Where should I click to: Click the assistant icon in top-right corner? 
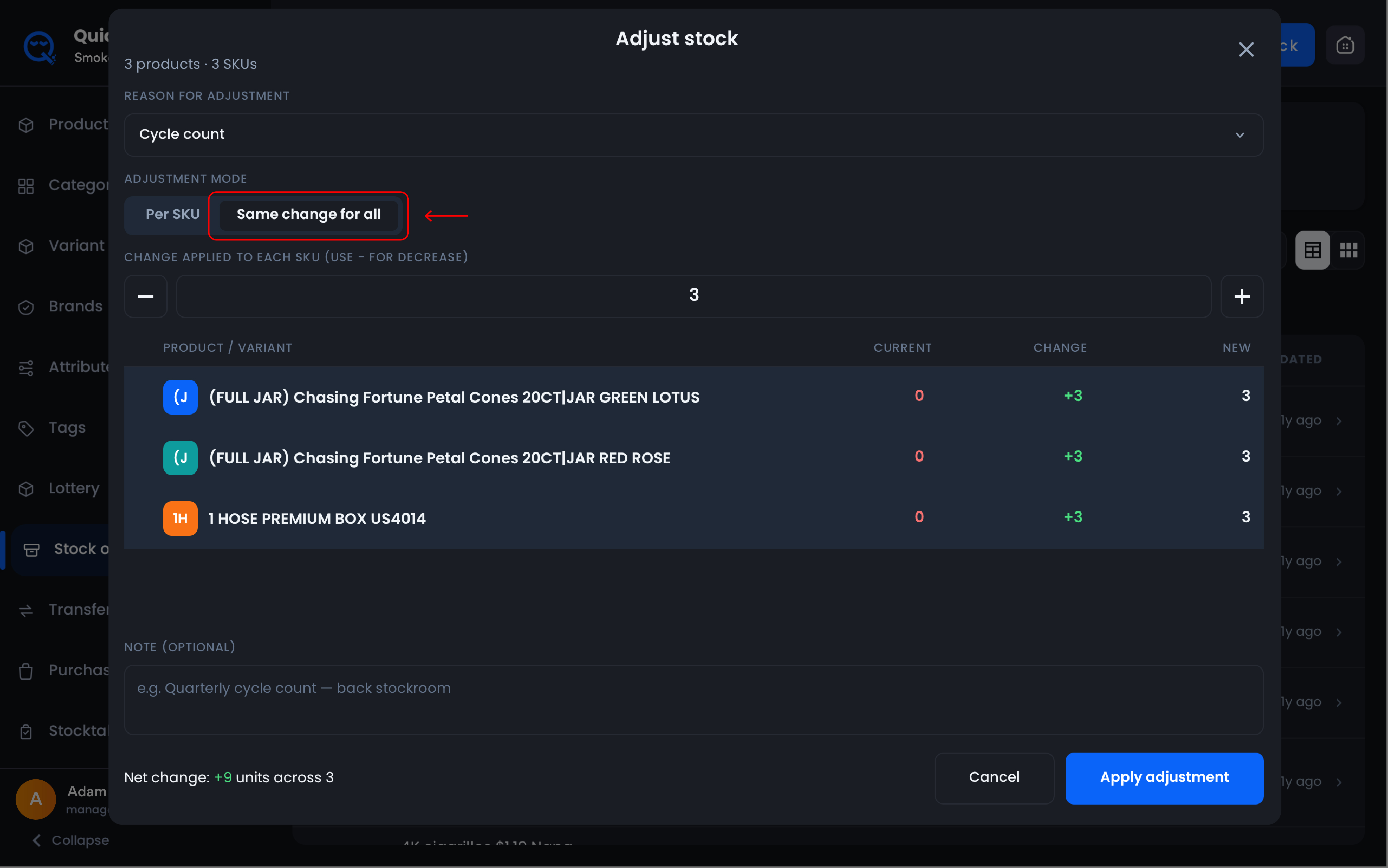tap(1345, 45)
